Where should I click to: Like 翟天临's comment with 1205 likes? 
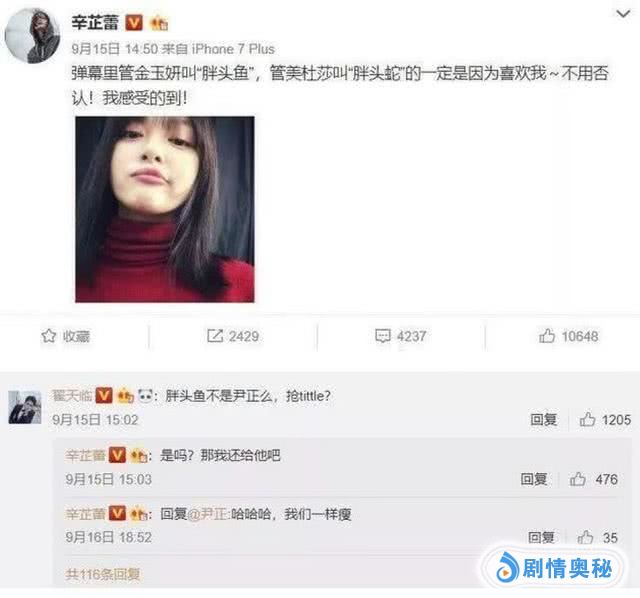tap(587, 419)
